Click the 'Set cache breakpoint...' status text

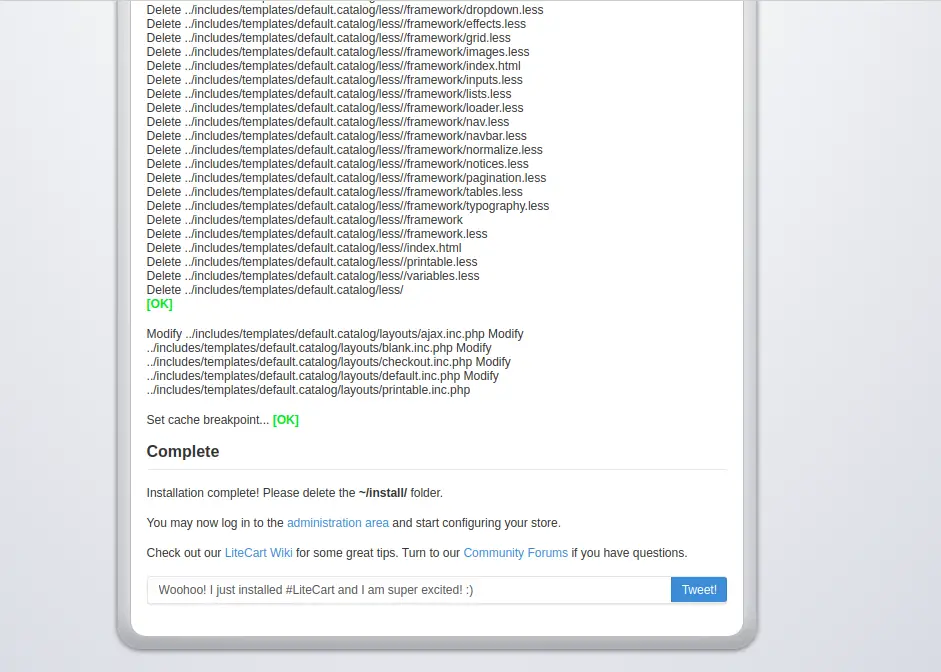(208, 419)
